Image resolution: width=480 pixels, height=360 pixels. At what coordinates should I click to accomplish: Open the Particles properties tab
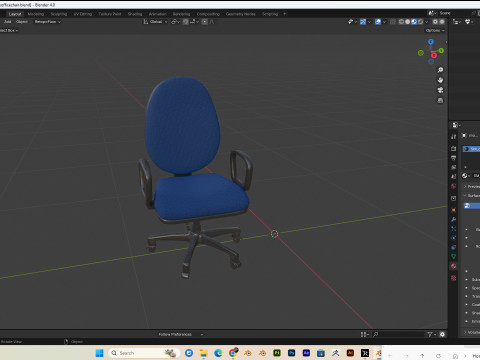[x=453, y=229]
